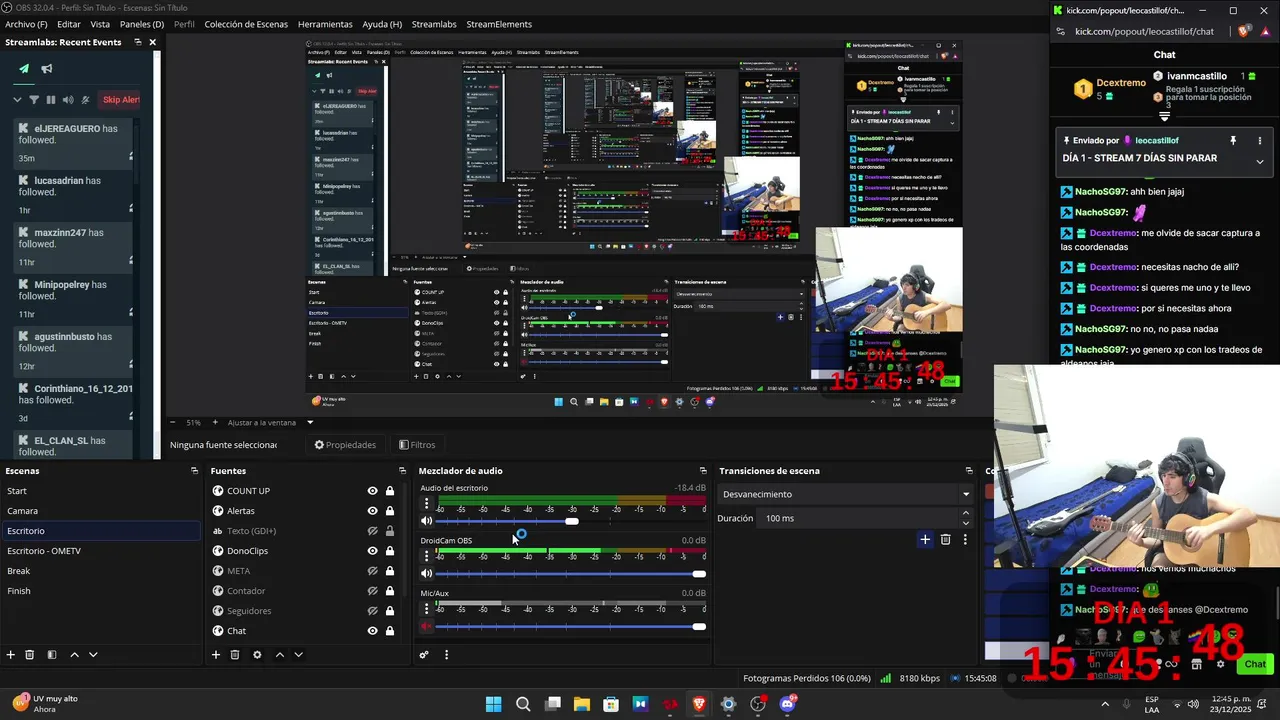Open audio mixer bottom options menu dots
1280x720 pixels.
[x=446, y=655]
